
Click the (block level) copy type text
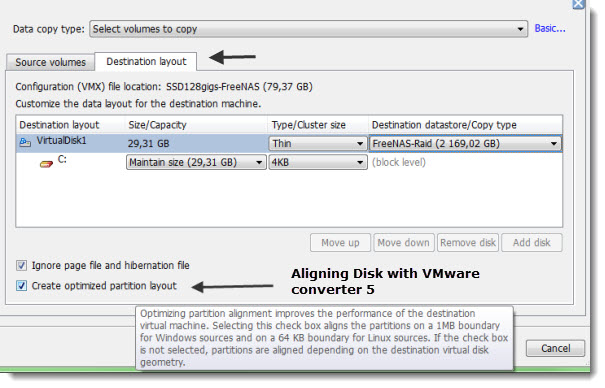click(x=399, y=162)
